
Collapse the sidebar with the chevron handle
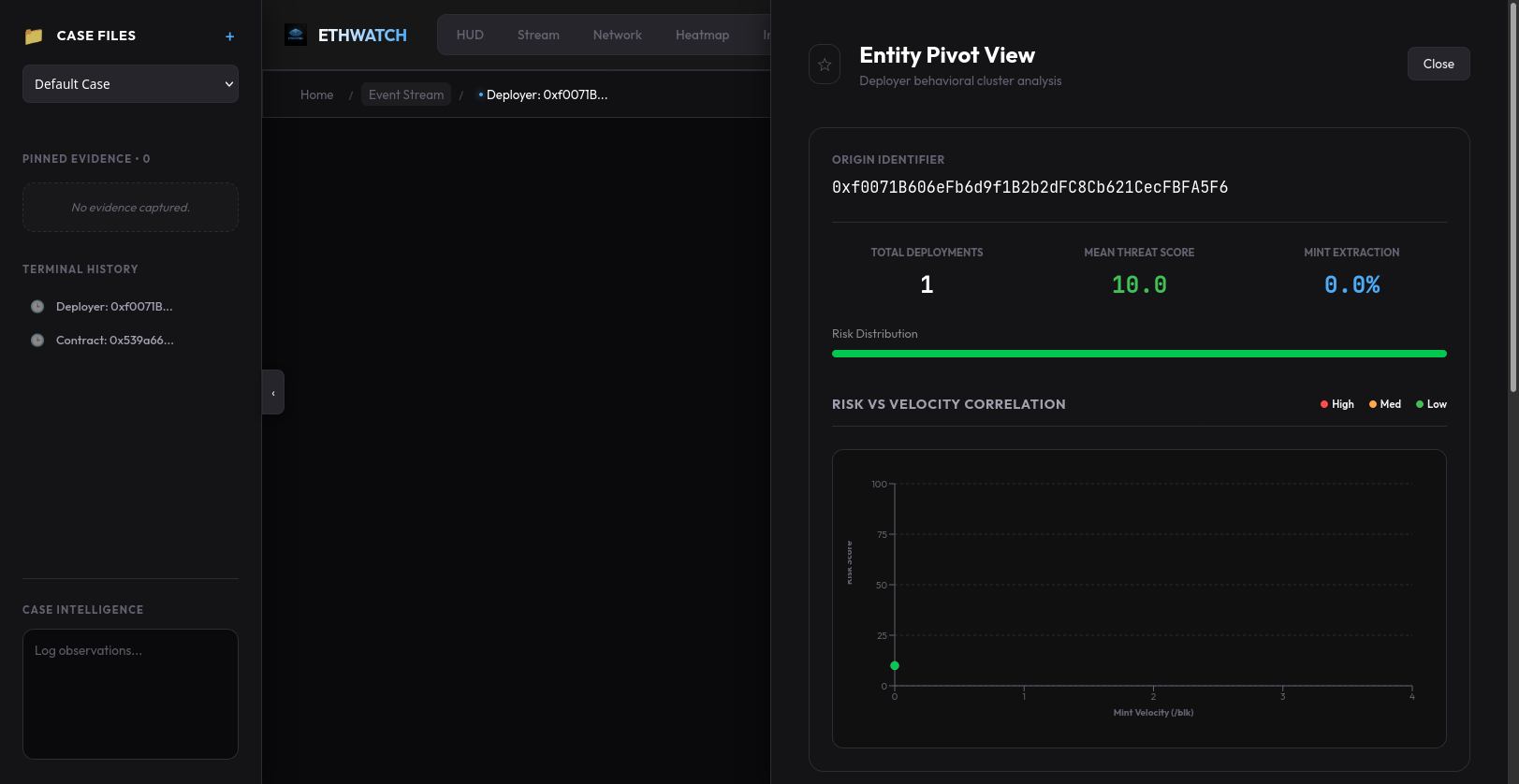click(273, 393)
